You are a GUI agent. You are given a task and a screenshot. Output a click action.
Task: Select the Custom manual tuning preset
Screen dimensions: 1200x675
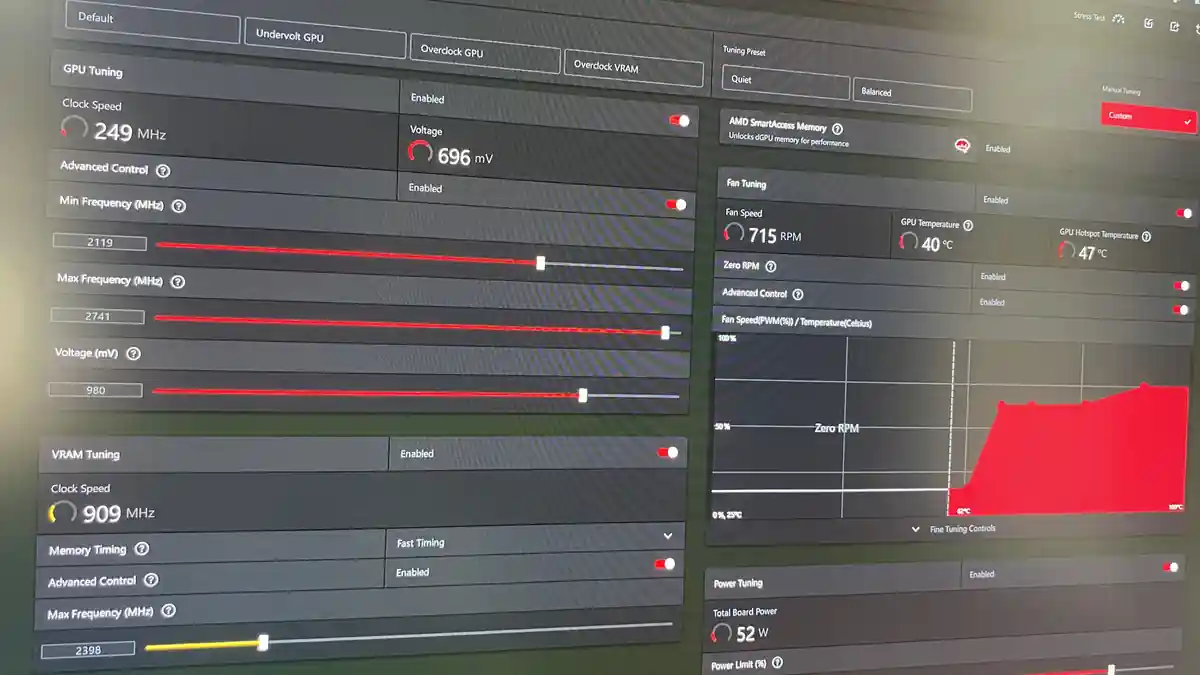click(1148, 118)
